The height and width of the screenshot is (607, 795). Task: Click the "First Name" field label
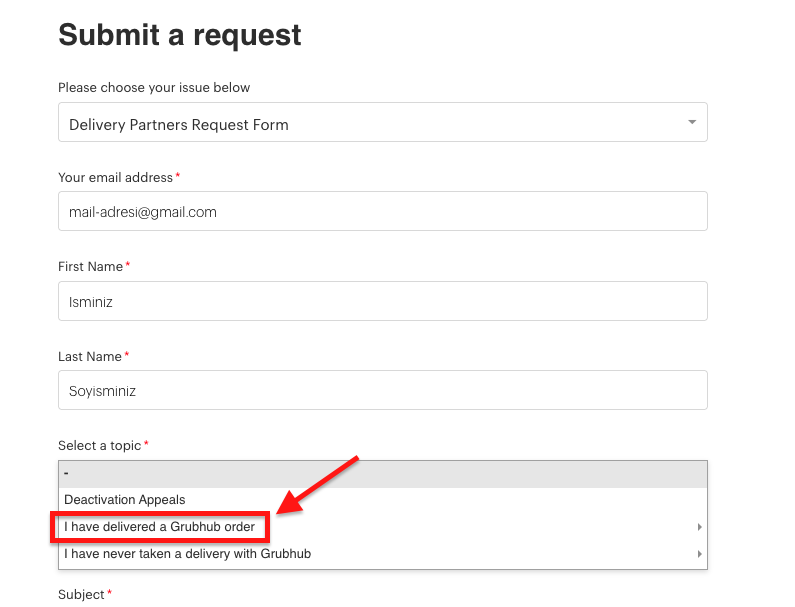coord(90,267)
